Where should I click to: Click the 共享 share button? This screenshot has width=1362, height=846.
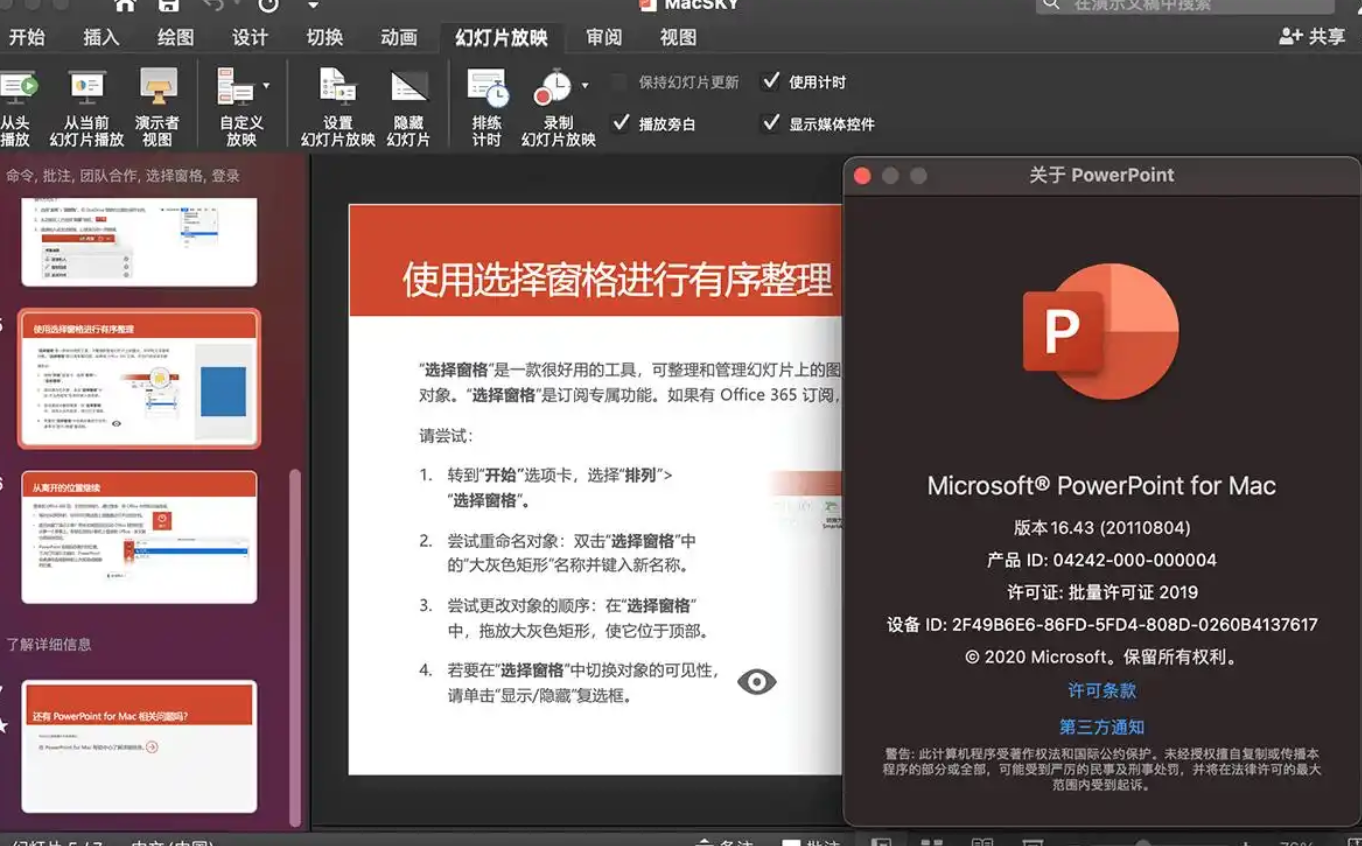click(1313, 36)
